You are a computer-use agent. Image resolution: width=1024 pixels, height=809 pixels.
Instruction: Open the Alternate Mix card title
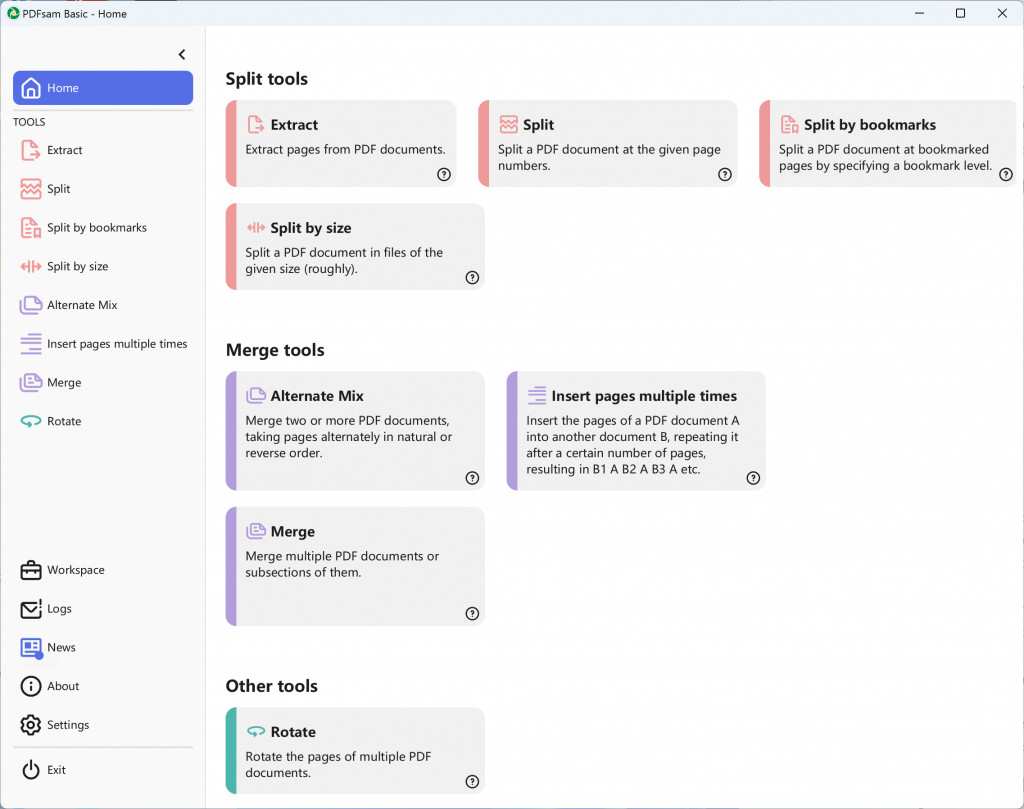(x=317, y=396)
